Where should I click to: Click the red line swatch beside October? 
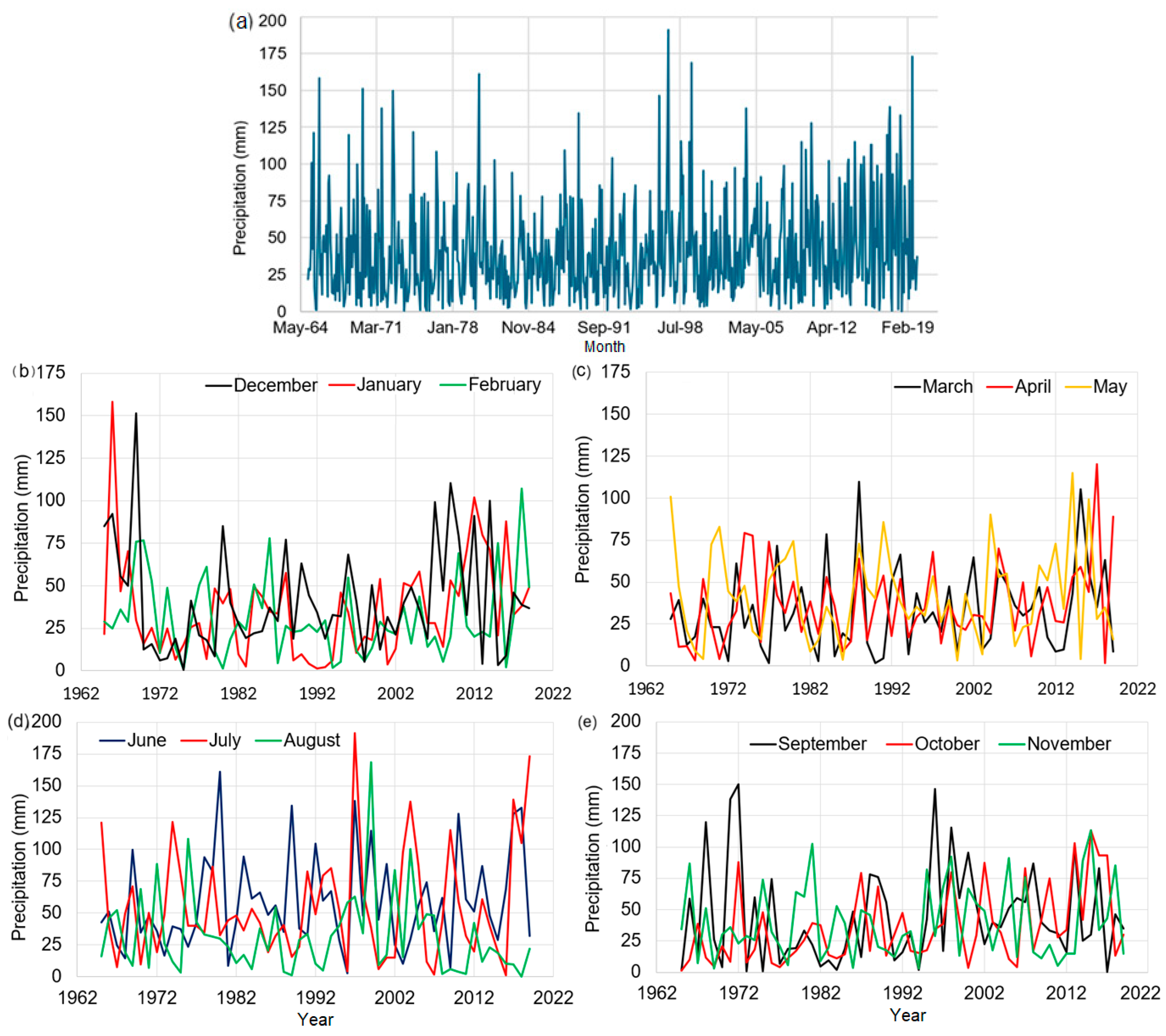[x=900, y=744]
